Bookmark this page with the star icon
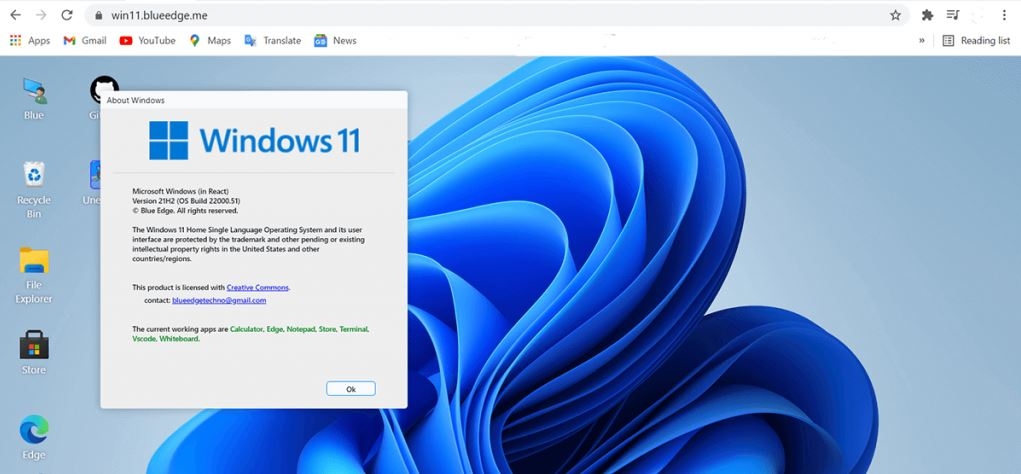The height and width of the screenshot is (474, 1021). coord(895,15)
